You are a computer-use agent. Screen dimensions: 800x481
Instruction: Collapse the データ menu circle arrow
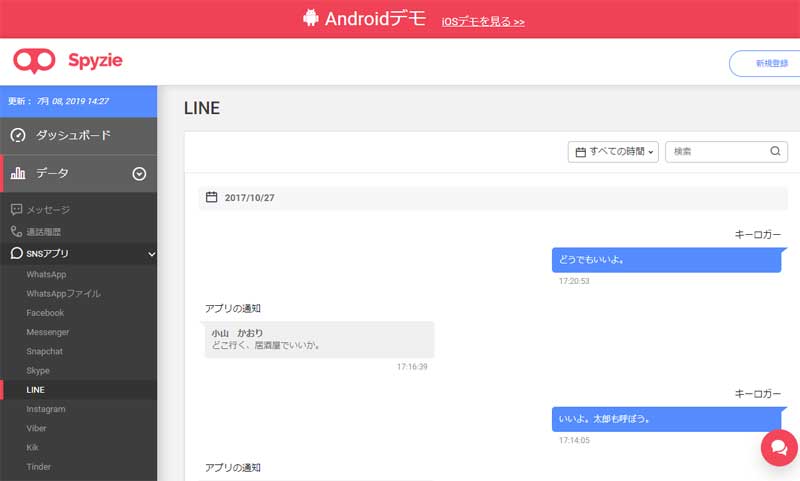[x=139, y=174]
